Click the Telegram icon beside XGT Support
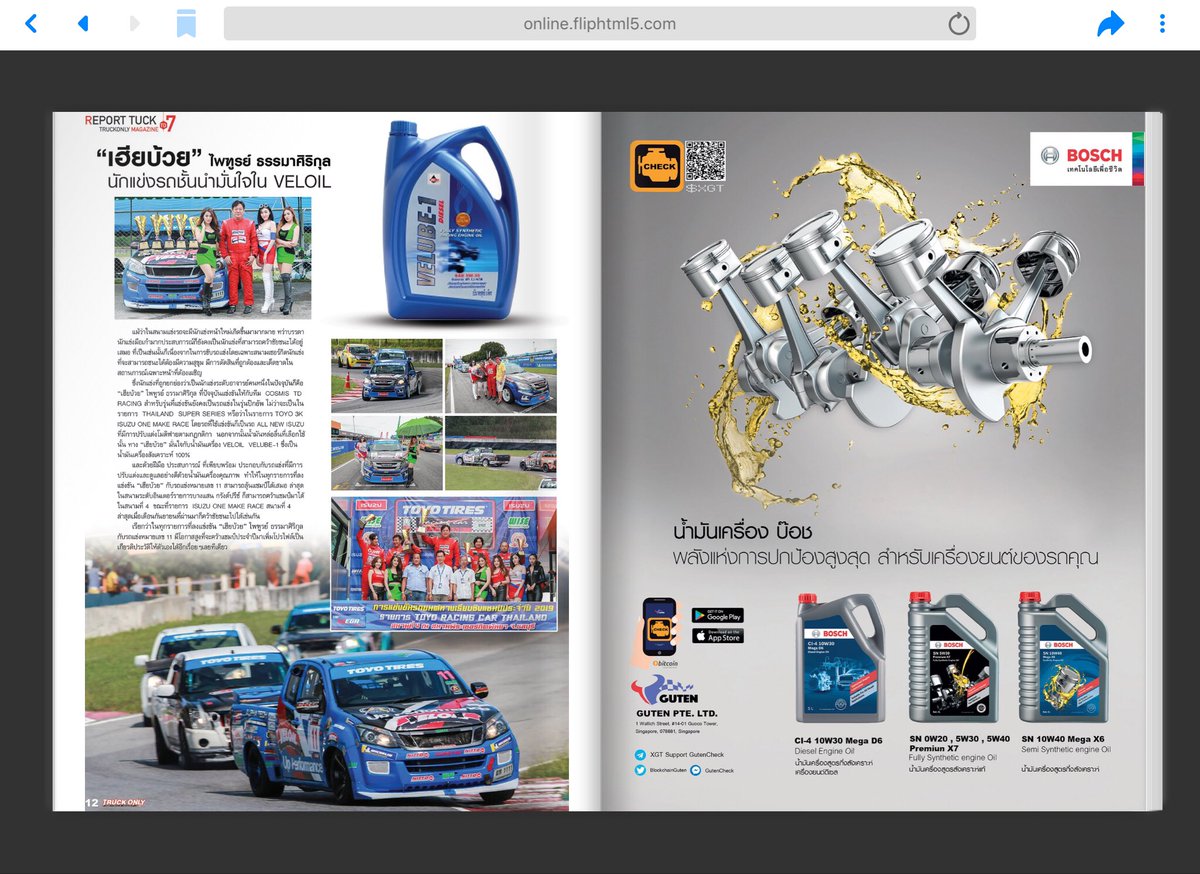 640,755
